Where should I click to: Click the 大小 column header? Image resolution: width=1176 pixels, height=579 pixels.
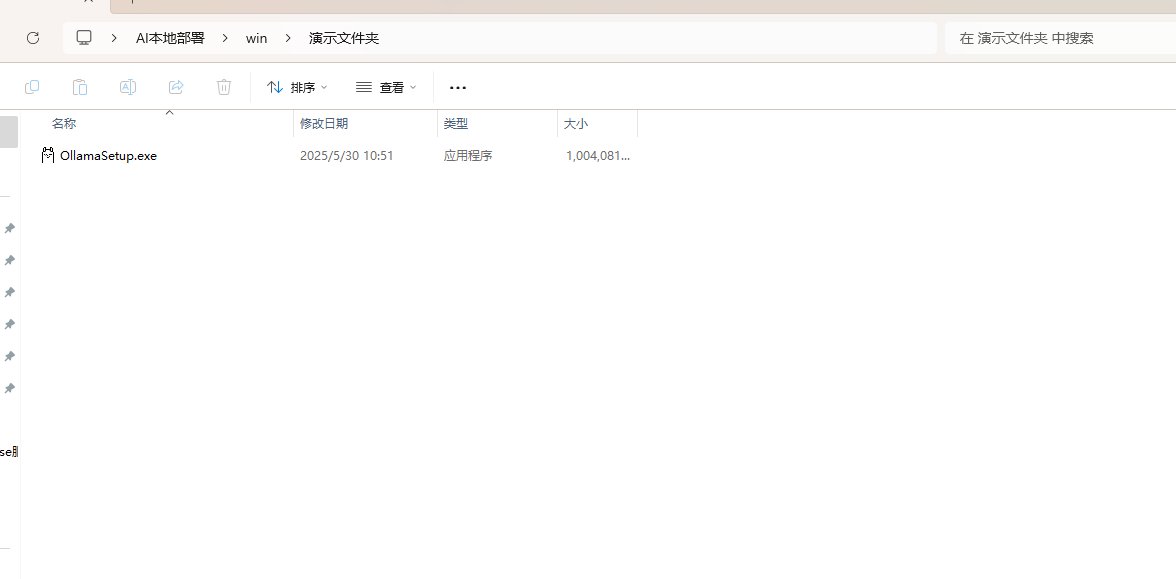point(576,123)
